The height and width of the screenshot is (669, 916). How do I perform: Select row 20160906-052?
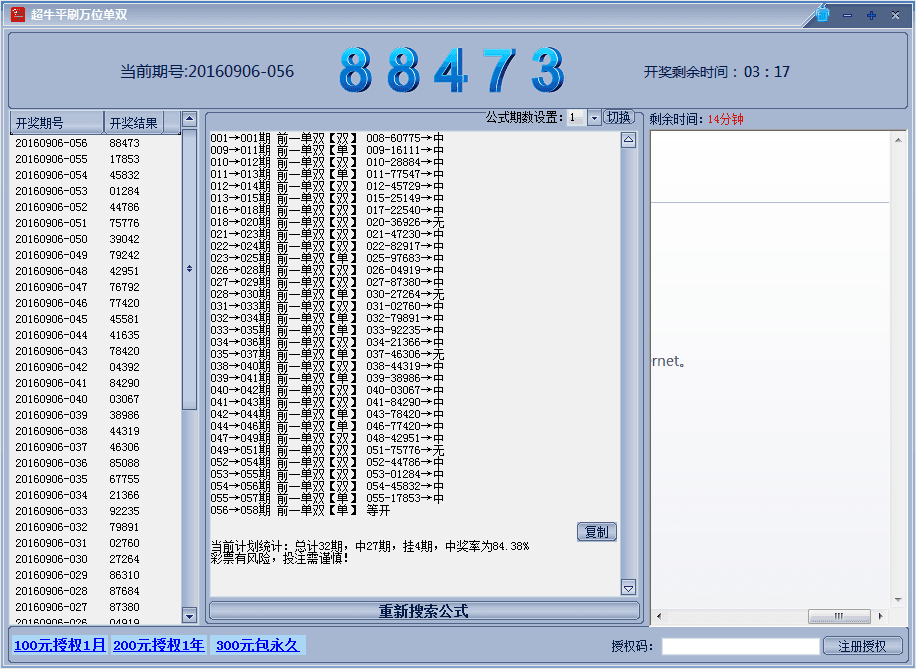click(x=95, y=207)
